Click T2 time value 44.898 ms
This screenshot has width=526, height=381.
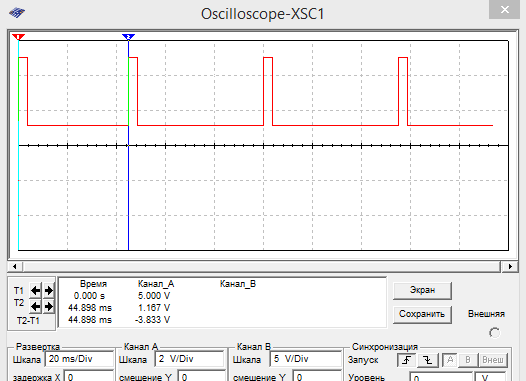click(90, 308)
